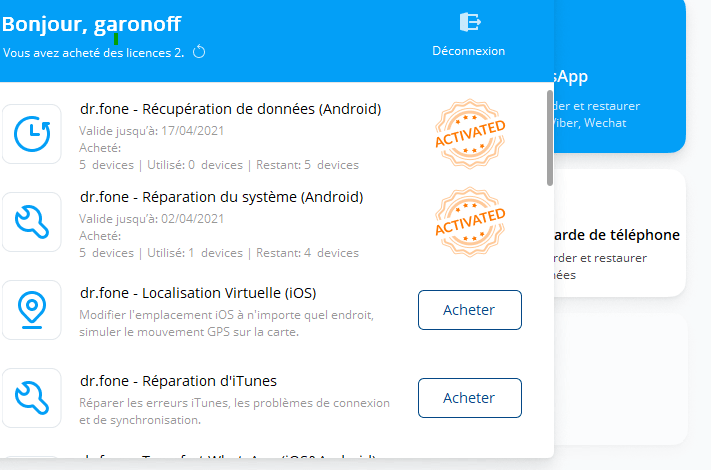The width and height of the screenshot is (711, 470).
Task: Click the ACTIVATED stamp for data recovery
Action: (470, 134)
